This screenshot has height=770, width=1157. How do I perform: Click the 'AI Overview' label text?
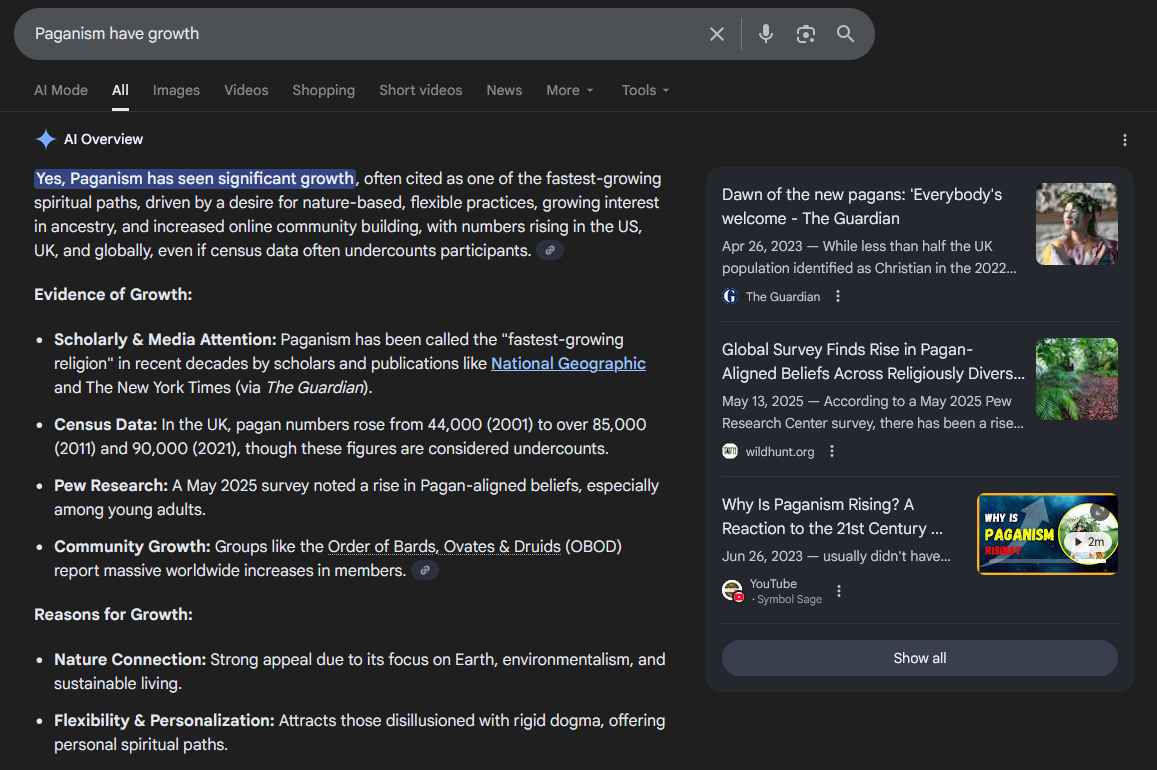103,139
